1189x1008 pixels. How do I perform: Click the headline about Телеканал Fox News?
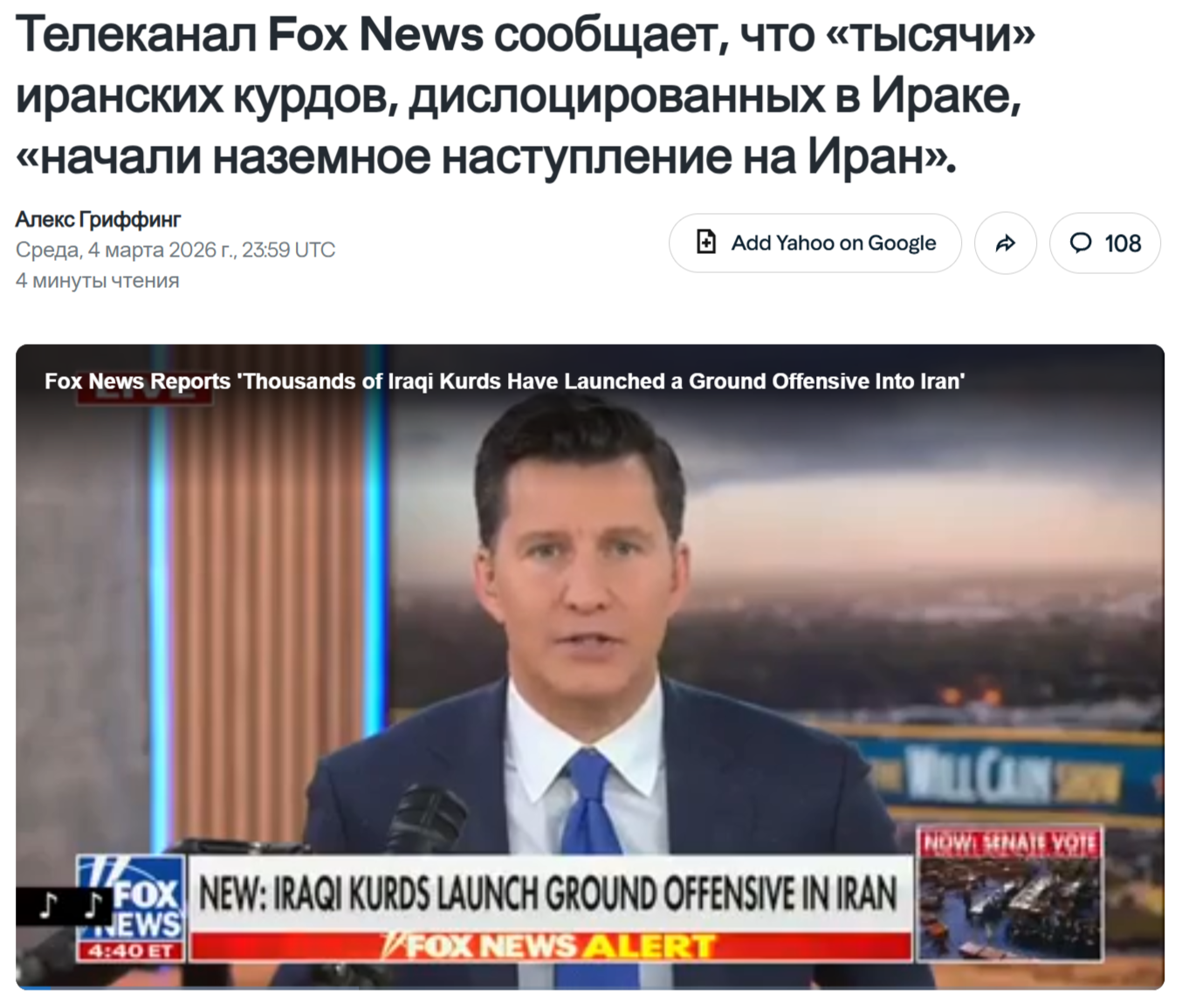(526, 95)
